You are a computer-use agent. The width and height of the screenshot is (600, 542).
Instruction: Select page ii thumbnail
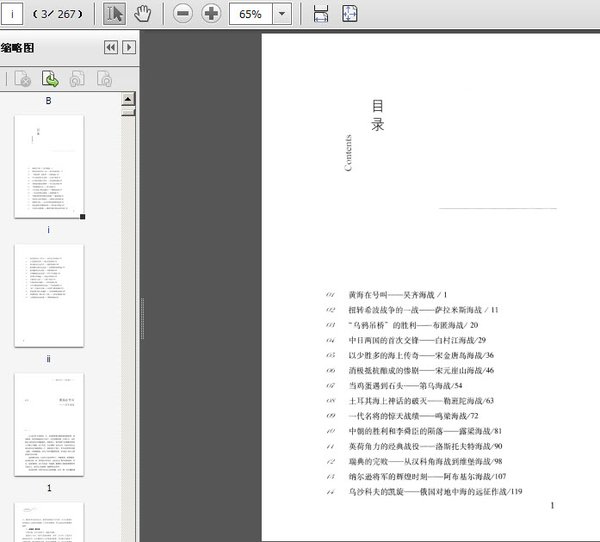[49, 295]
